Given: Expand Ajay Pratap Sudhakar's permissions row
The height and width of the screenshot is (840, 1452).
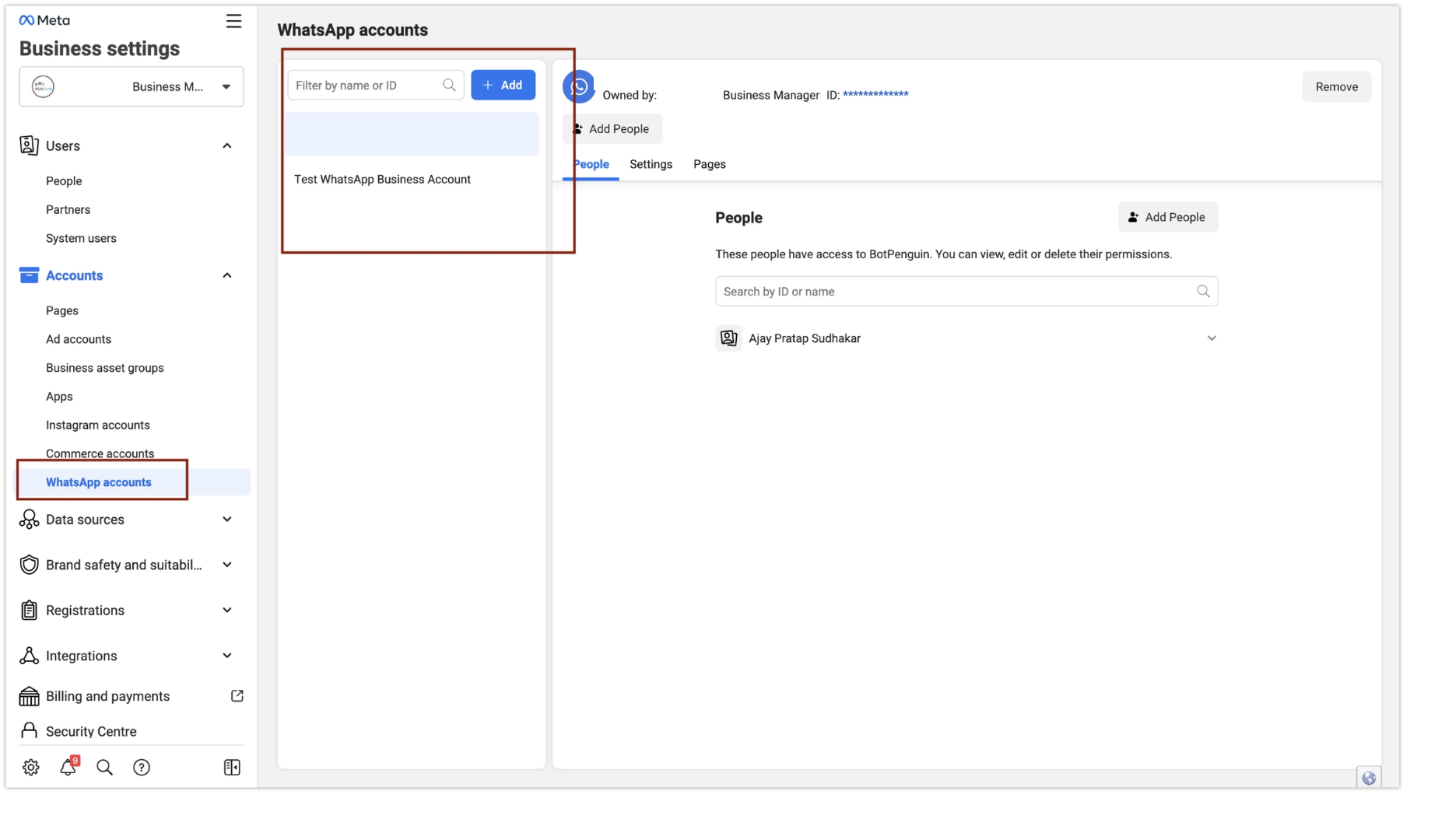Looking at the screenshot, I should 1212,338.
